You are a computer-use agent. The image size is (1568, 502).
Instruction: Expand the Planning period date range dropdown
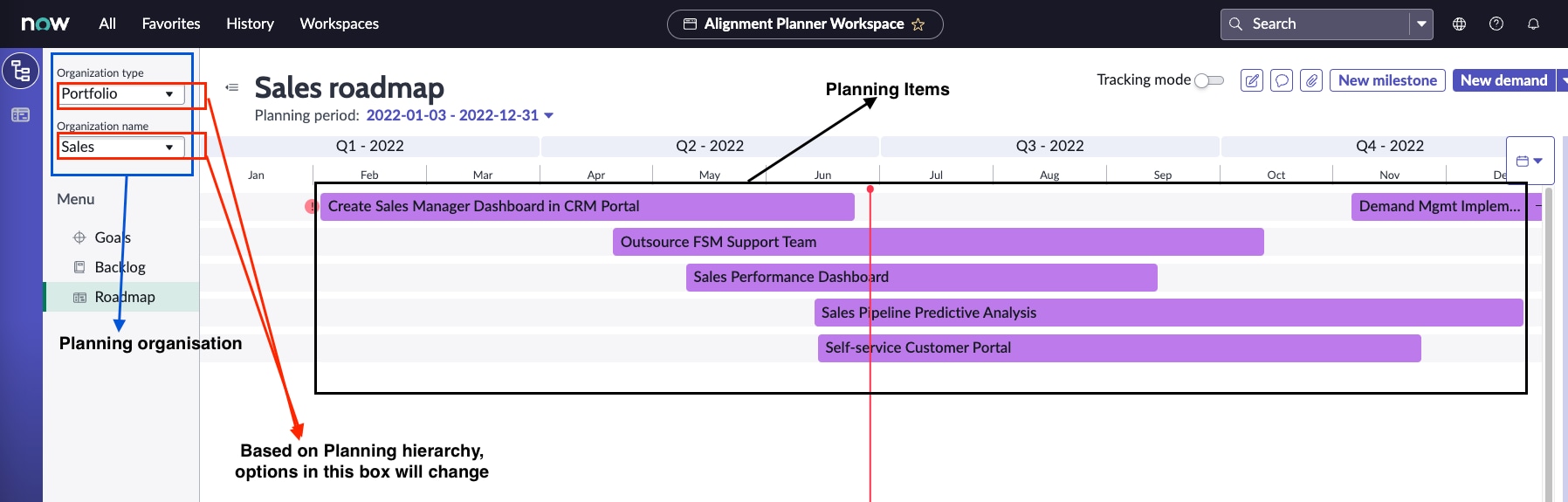(x=548, y=115)
